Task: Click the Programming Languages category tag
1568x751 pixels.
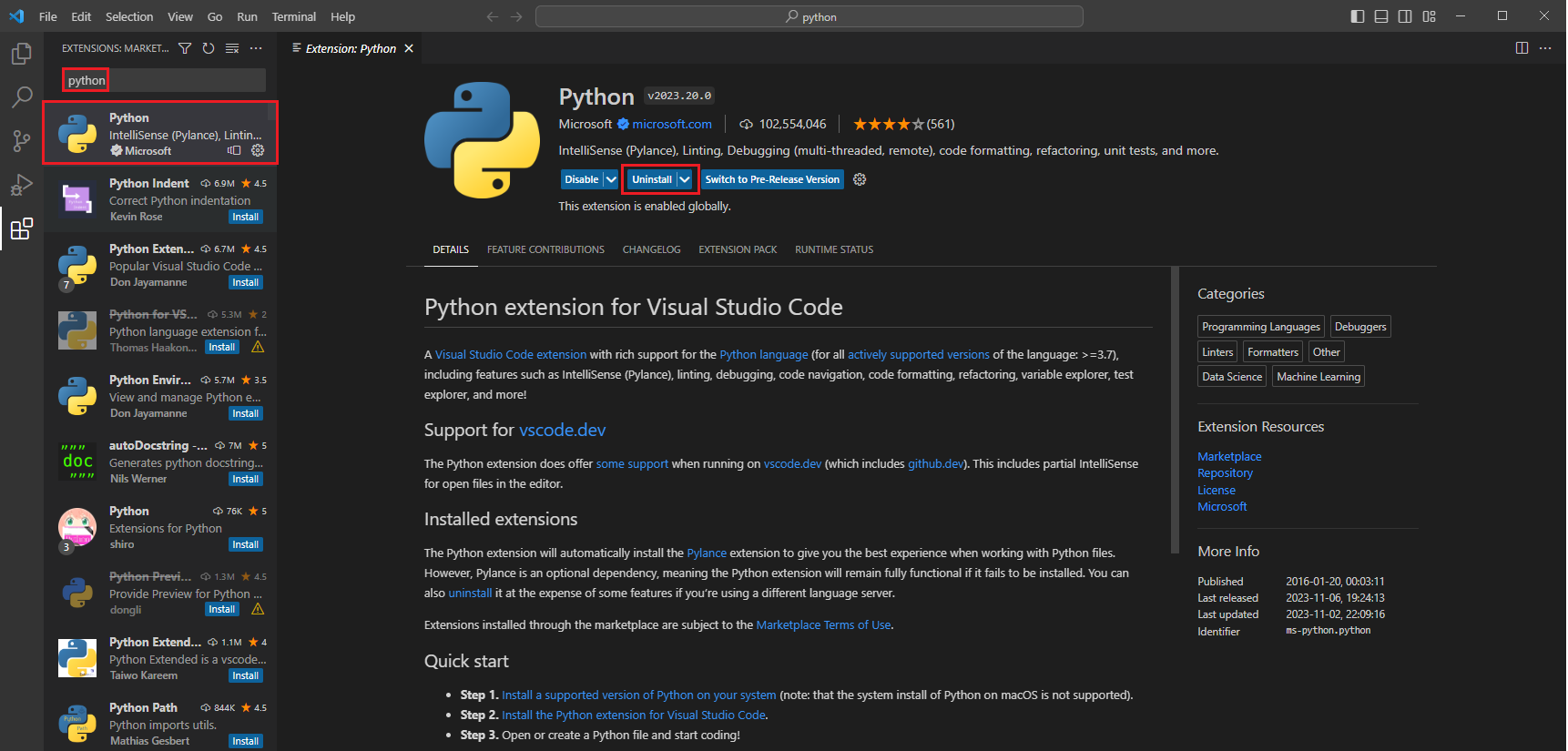Action: pyautogui.click(x=1261, y=327)
